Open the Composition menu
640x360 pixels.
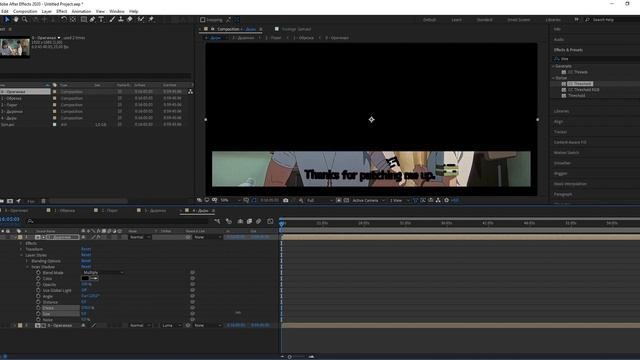(25, 11)
